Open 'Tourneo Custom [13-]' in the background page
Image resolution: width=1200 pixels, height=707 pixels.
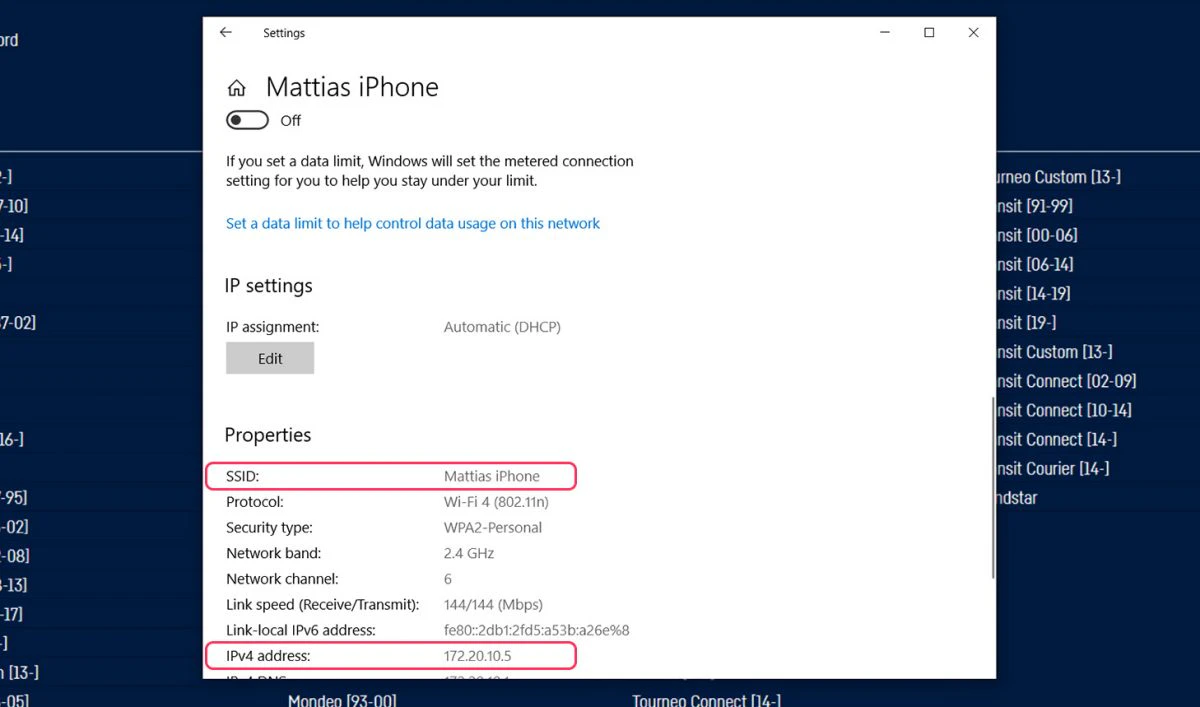[1058, 177]
